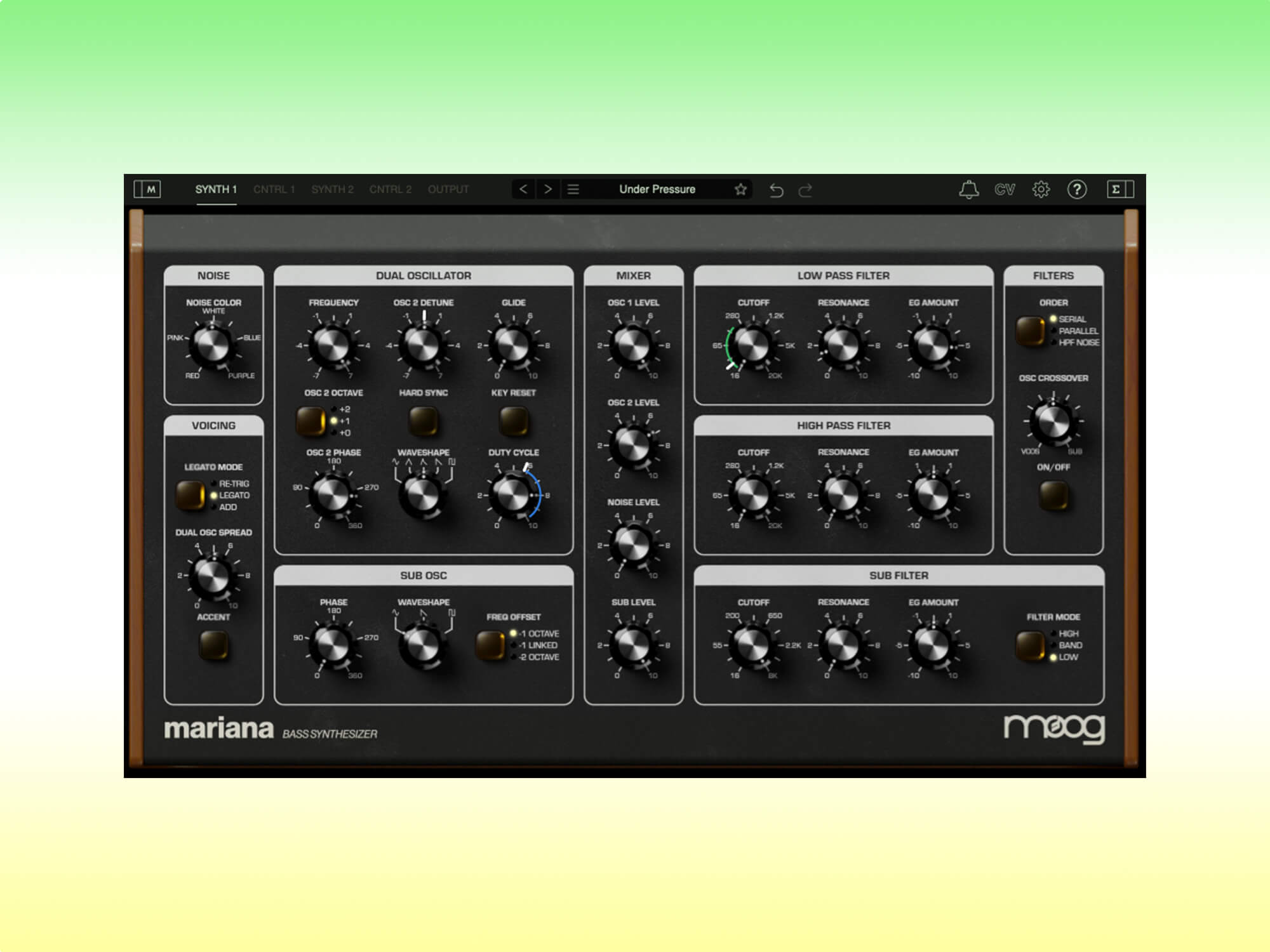Click the Low Pass Filter EG Amount knob
The width and height of the screenshot is (1270, 952).
(x=933, y=345)
